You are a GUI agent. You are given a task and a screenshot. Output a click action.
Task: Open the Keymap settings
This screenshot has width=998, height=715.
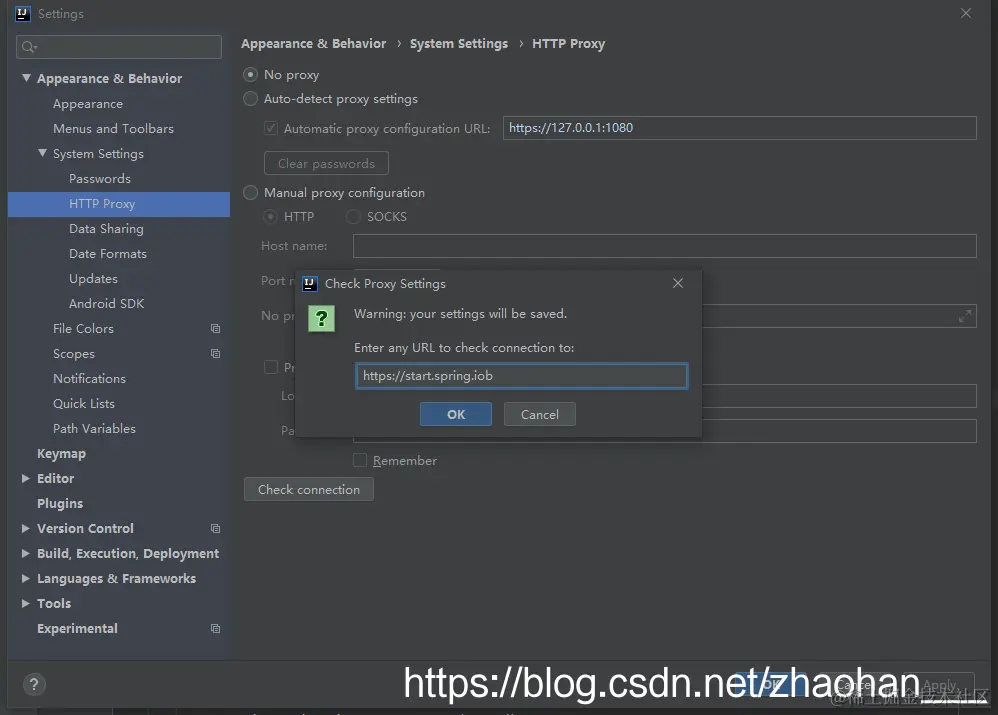coord(61,453)
